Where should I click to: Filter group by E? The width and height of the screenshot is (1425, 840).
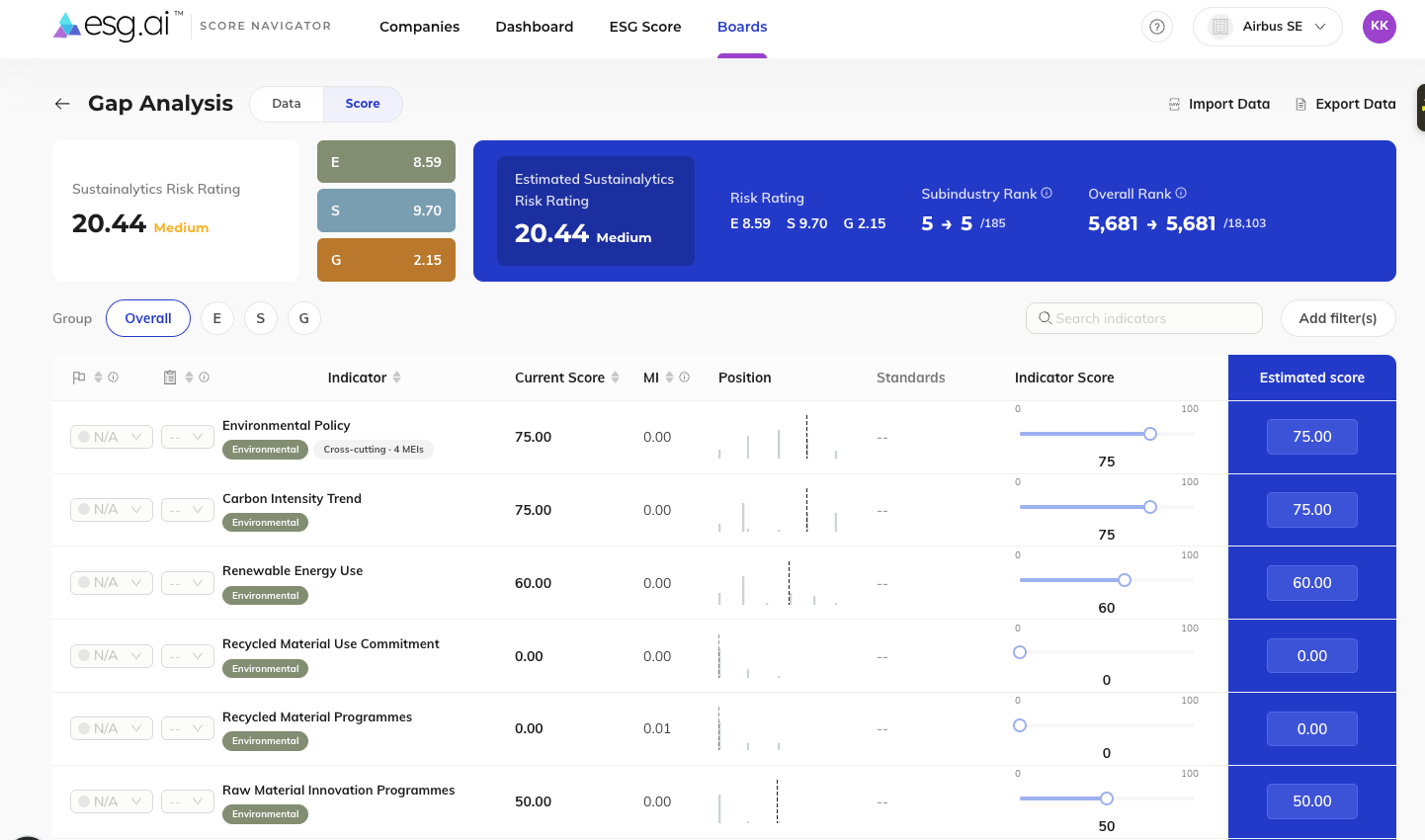[x=217, y=318]
